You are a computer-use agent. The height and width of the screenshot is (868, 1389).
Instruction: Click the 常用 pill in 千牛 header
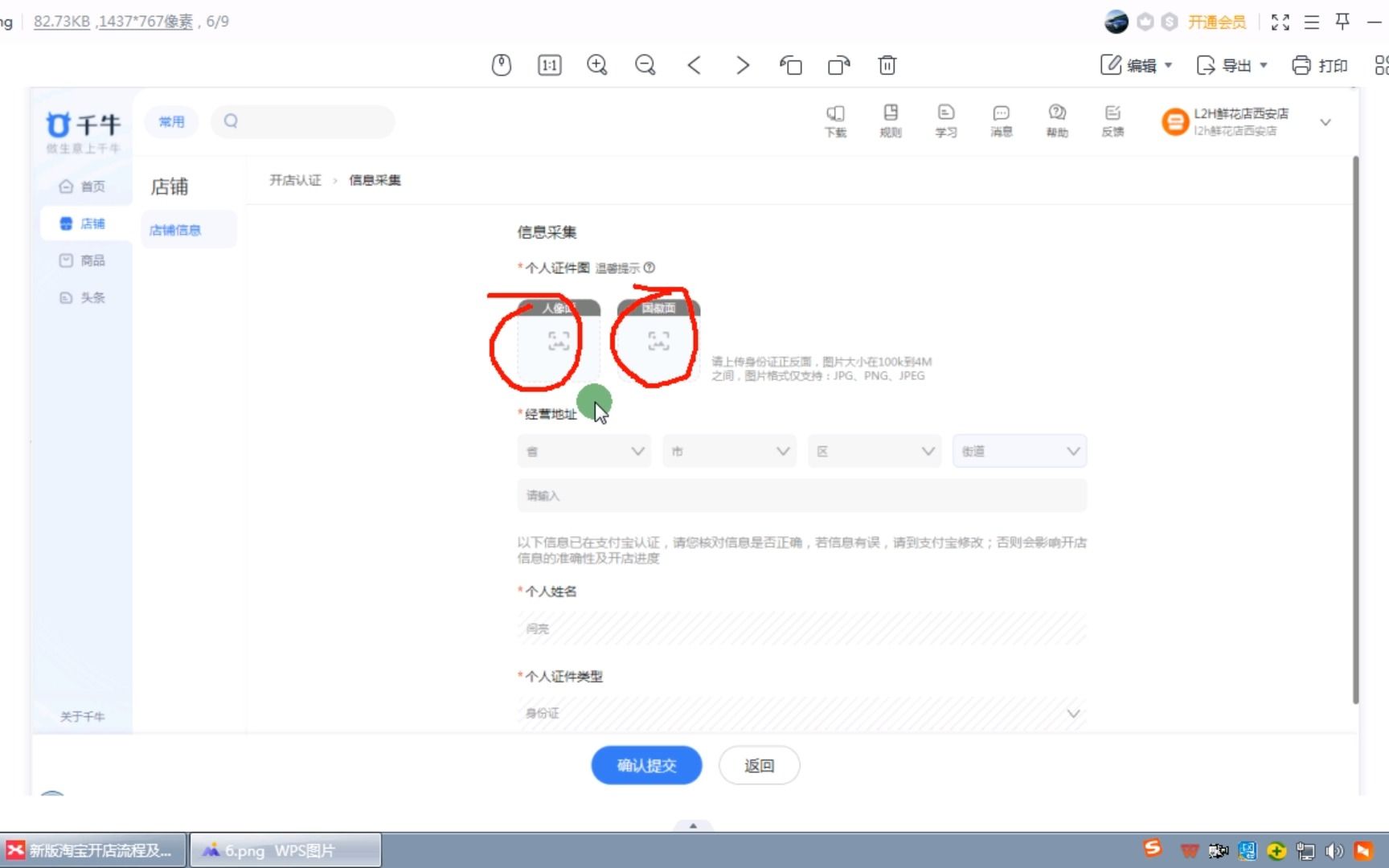[171, 121]
